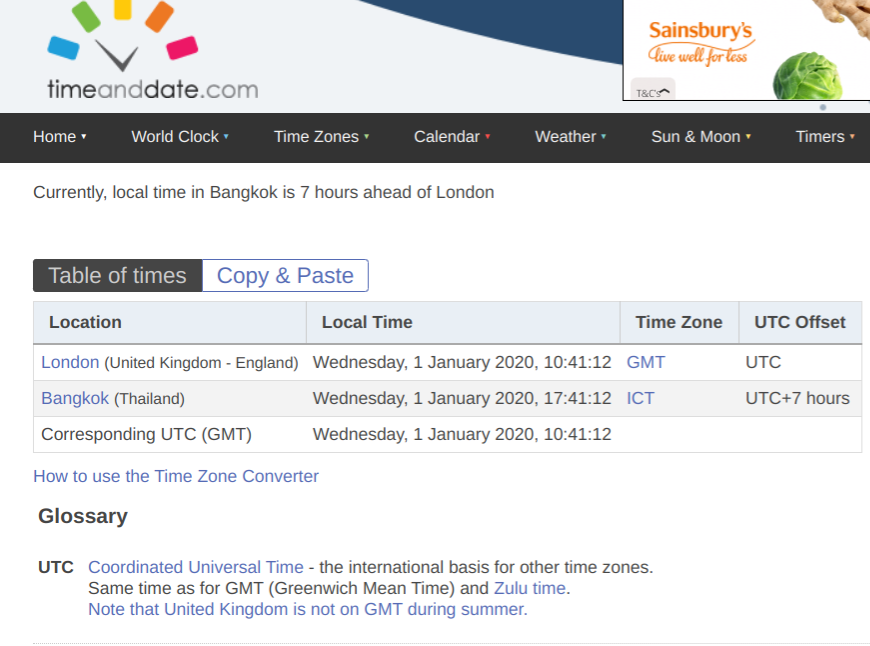
Task: Expand the T&C's toggle on the ad
Action: pyautogui.click(x=653, y=91)
